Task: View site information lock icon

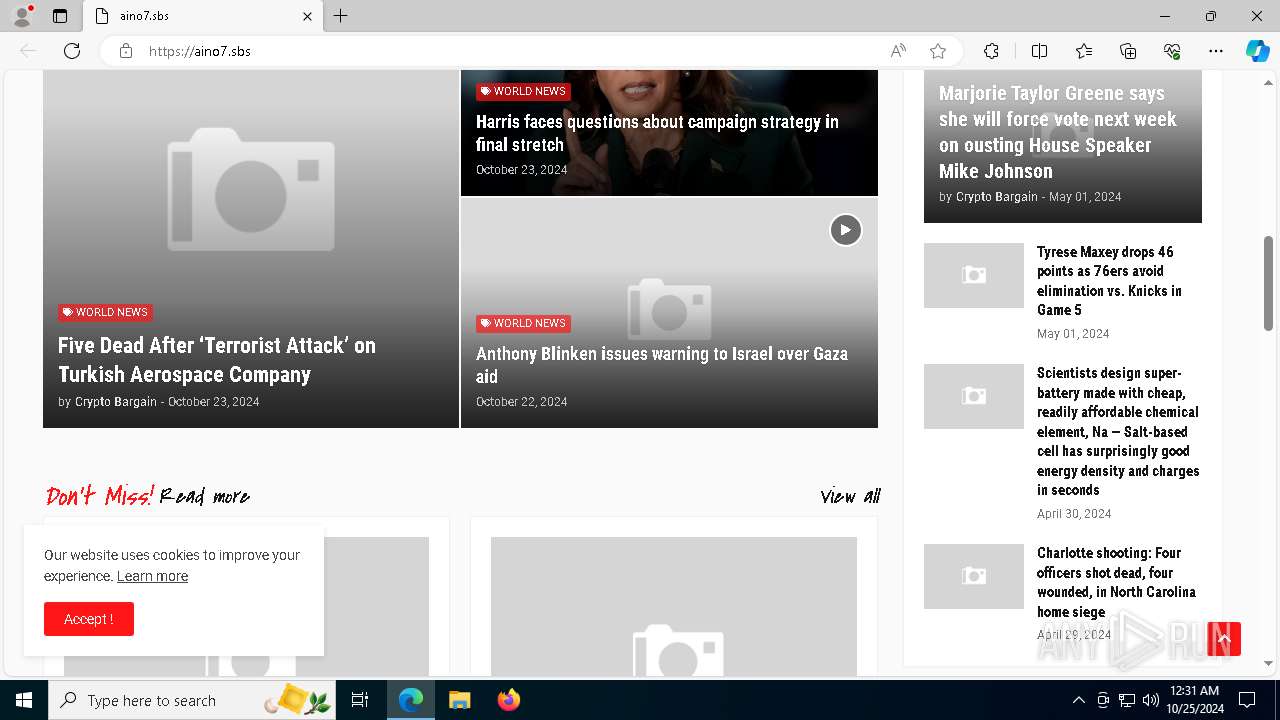Action: tap(126, 51)
